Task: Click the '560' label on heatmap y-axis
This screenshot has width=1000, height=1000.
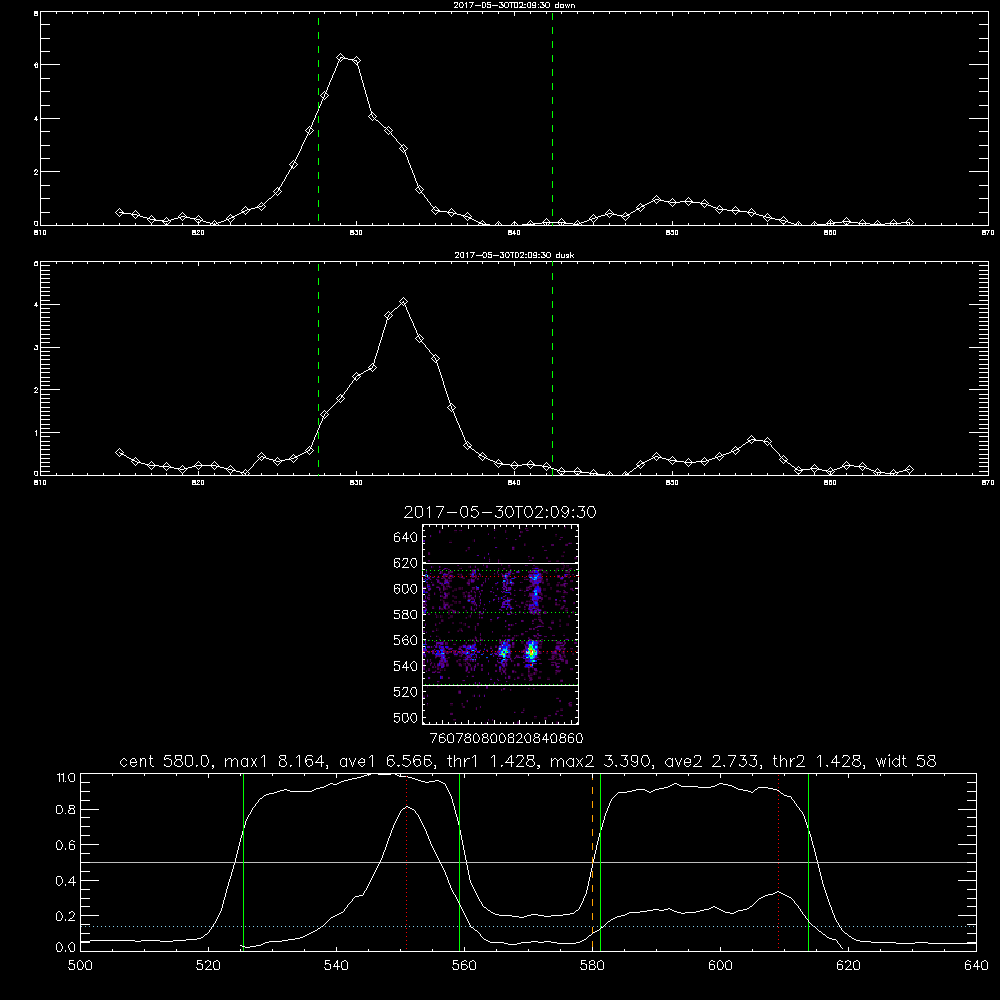Action: pos(406,640)
